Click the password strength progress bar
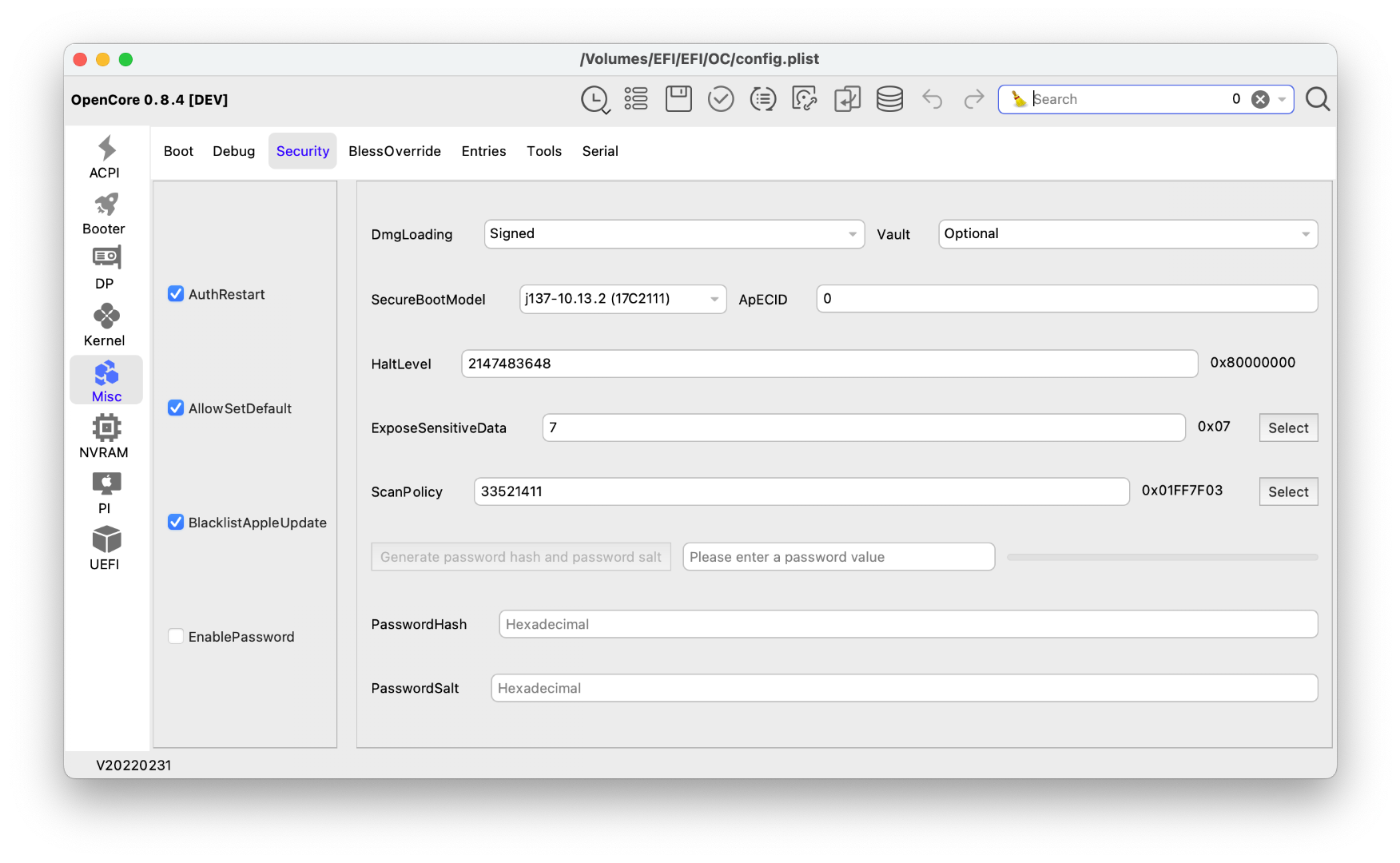Viewport: 1400px width, 863px height. pos(1163,557)
